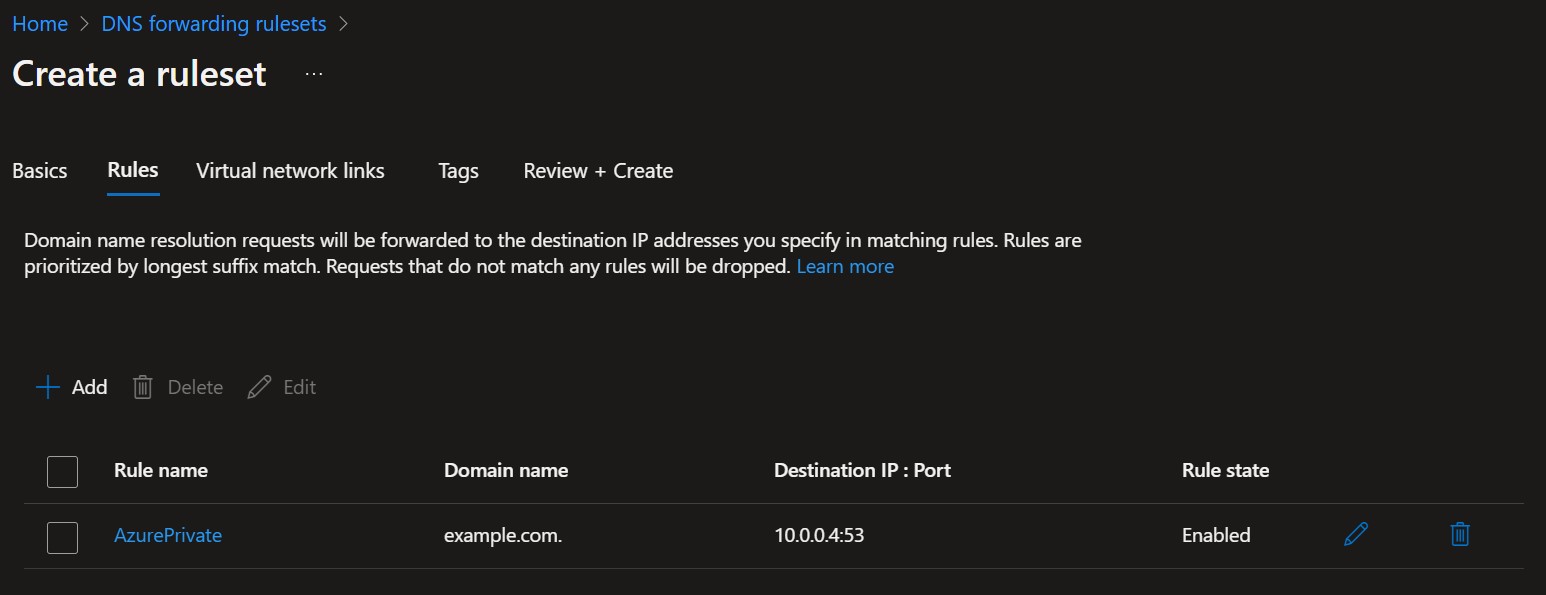
Task: Open the Tags tab
Action: 457,170
